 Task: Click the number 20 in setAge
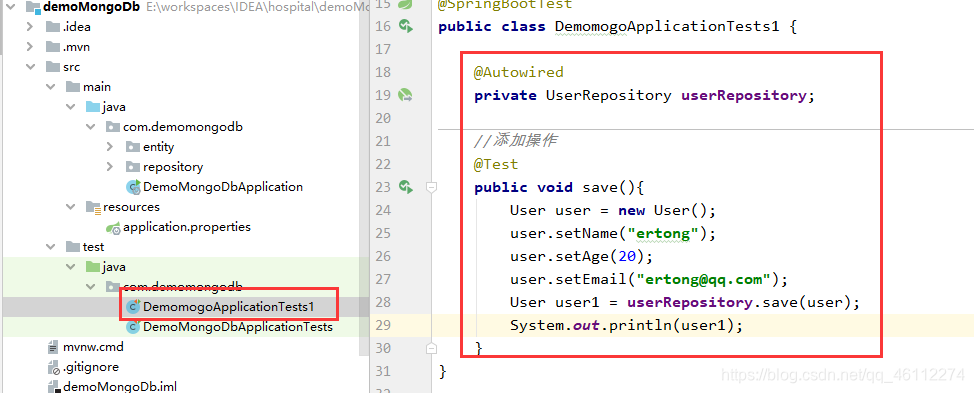pyautogui.click(x=626, y=256)
